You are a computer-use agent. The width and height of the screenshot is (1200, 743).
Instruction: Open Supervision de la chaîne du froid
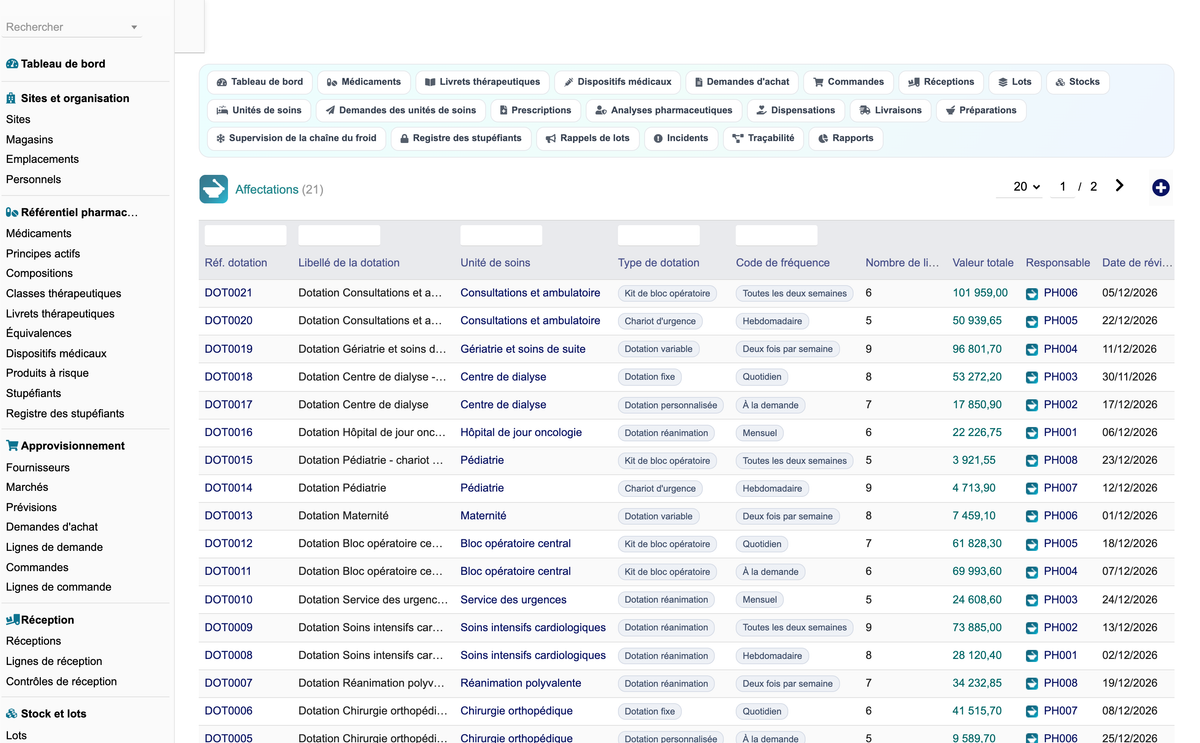296,138
